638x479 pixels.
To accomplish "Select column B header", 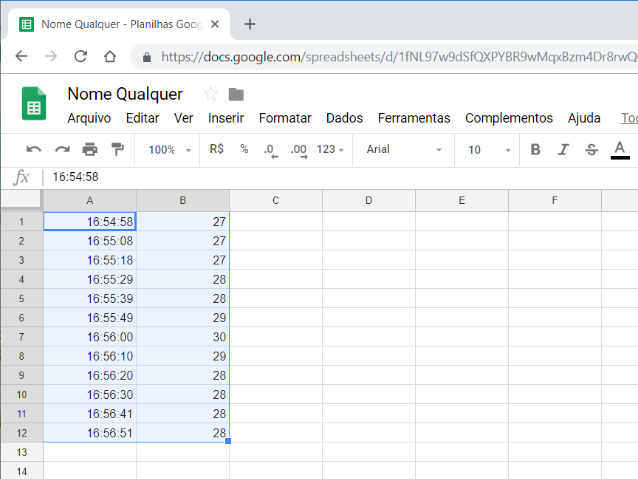I will pyautogui.click(x=183, y=200).
